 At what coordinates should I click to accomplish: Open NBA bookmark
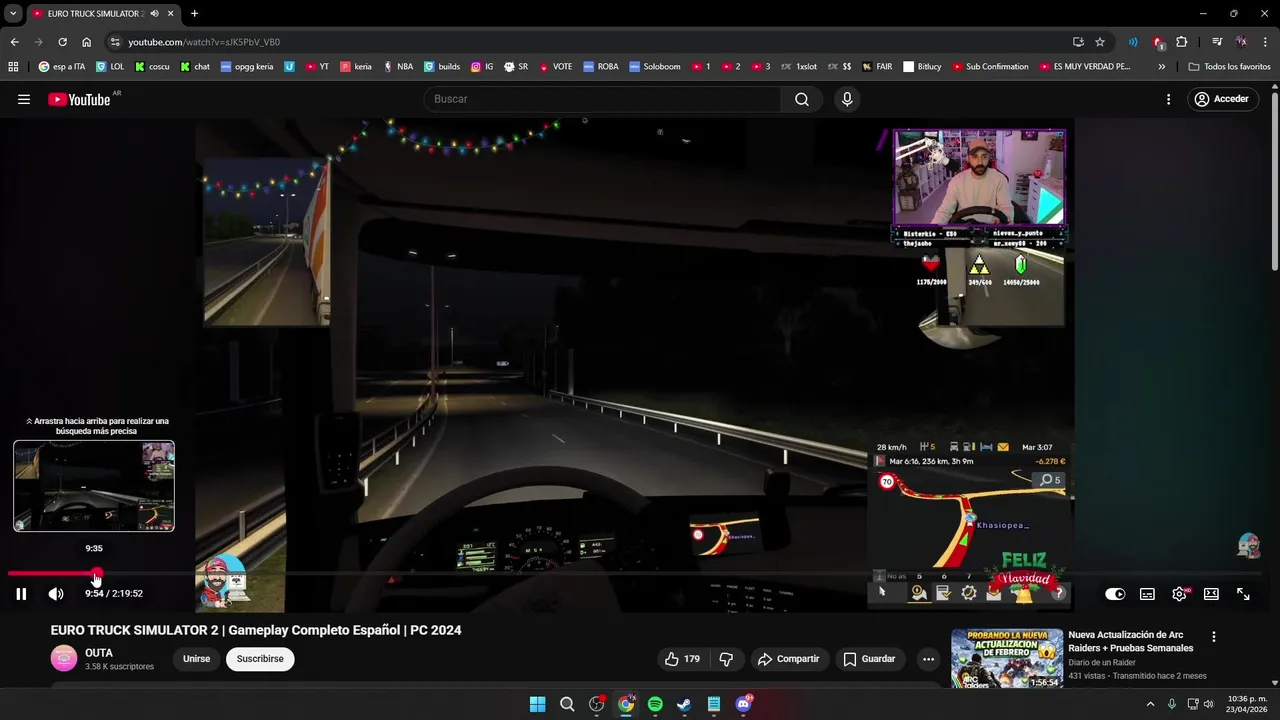397,67
